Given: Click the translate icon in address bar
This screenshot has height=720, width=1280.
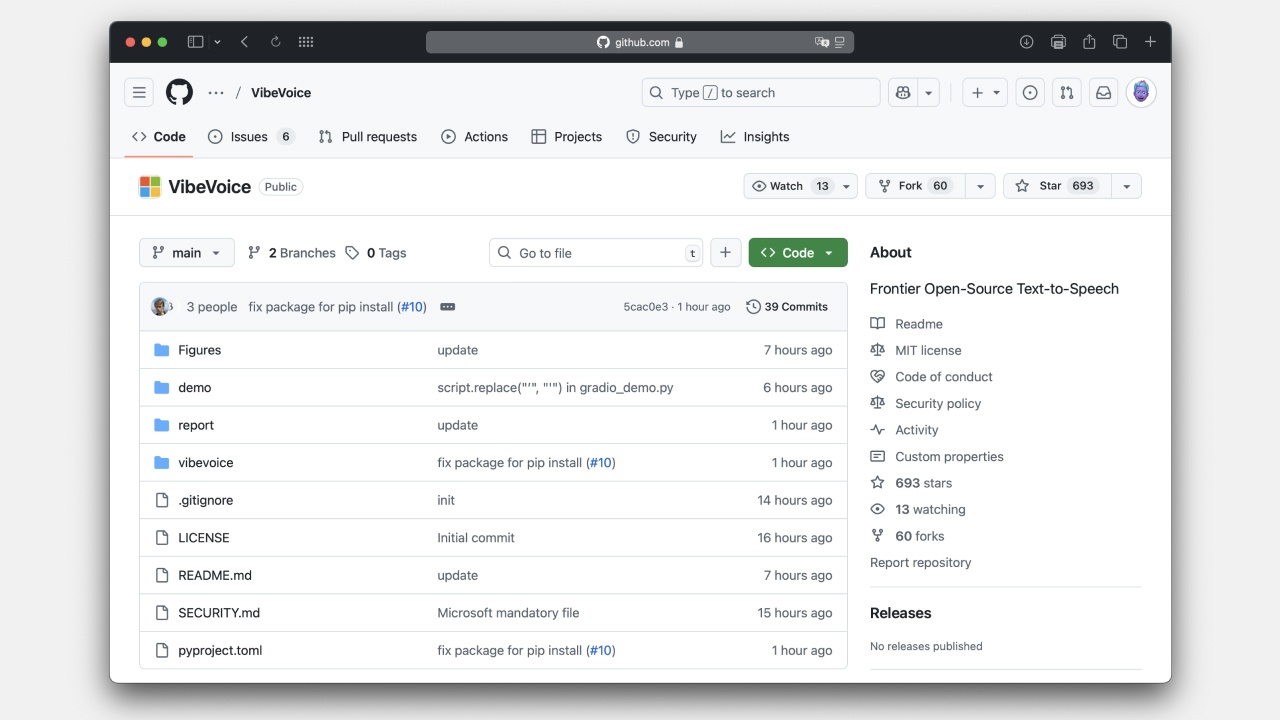Looking at the screenshot, I should [822, 42].
